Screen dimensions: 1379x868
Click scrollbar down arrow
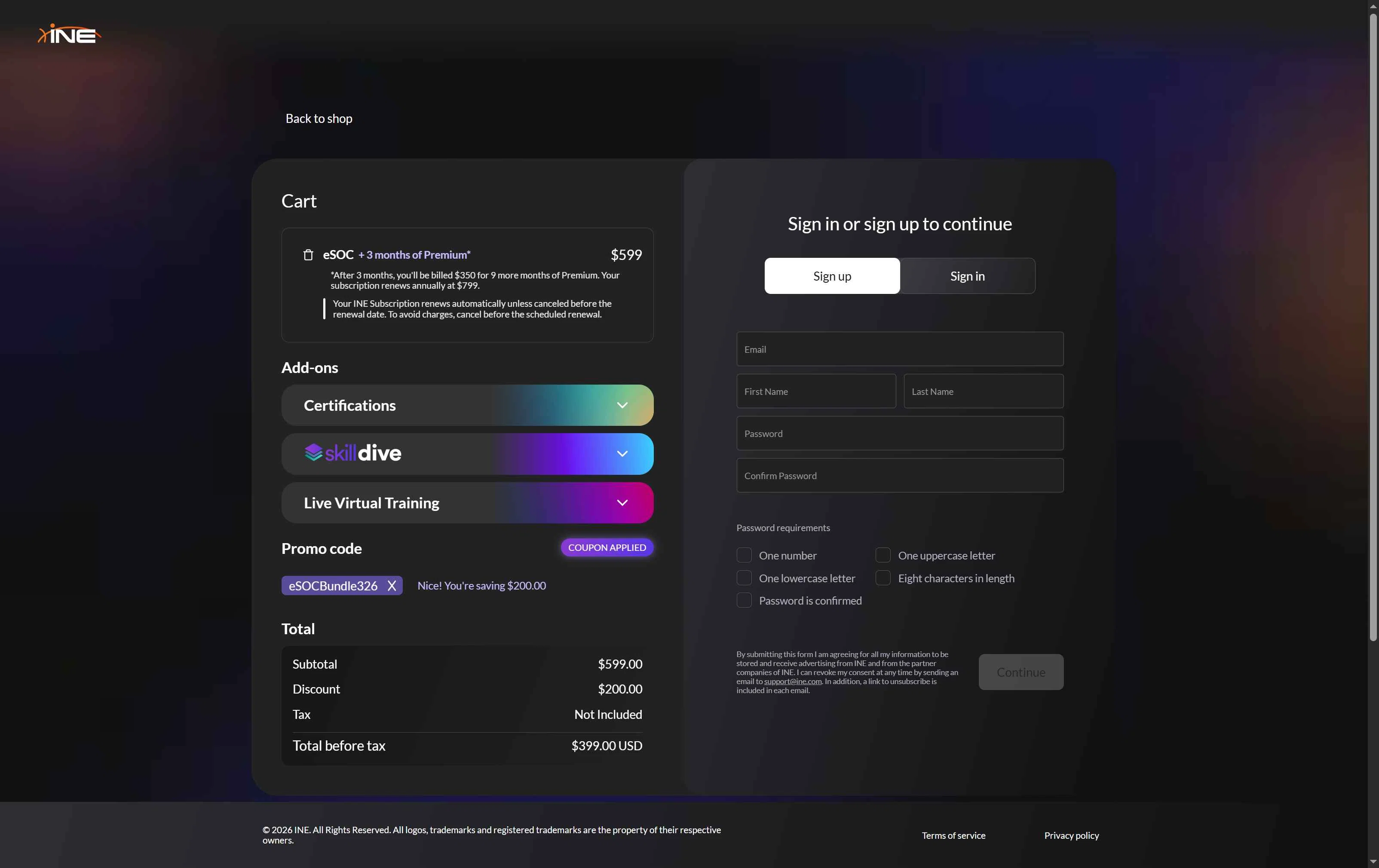(x=1373, y=862)
